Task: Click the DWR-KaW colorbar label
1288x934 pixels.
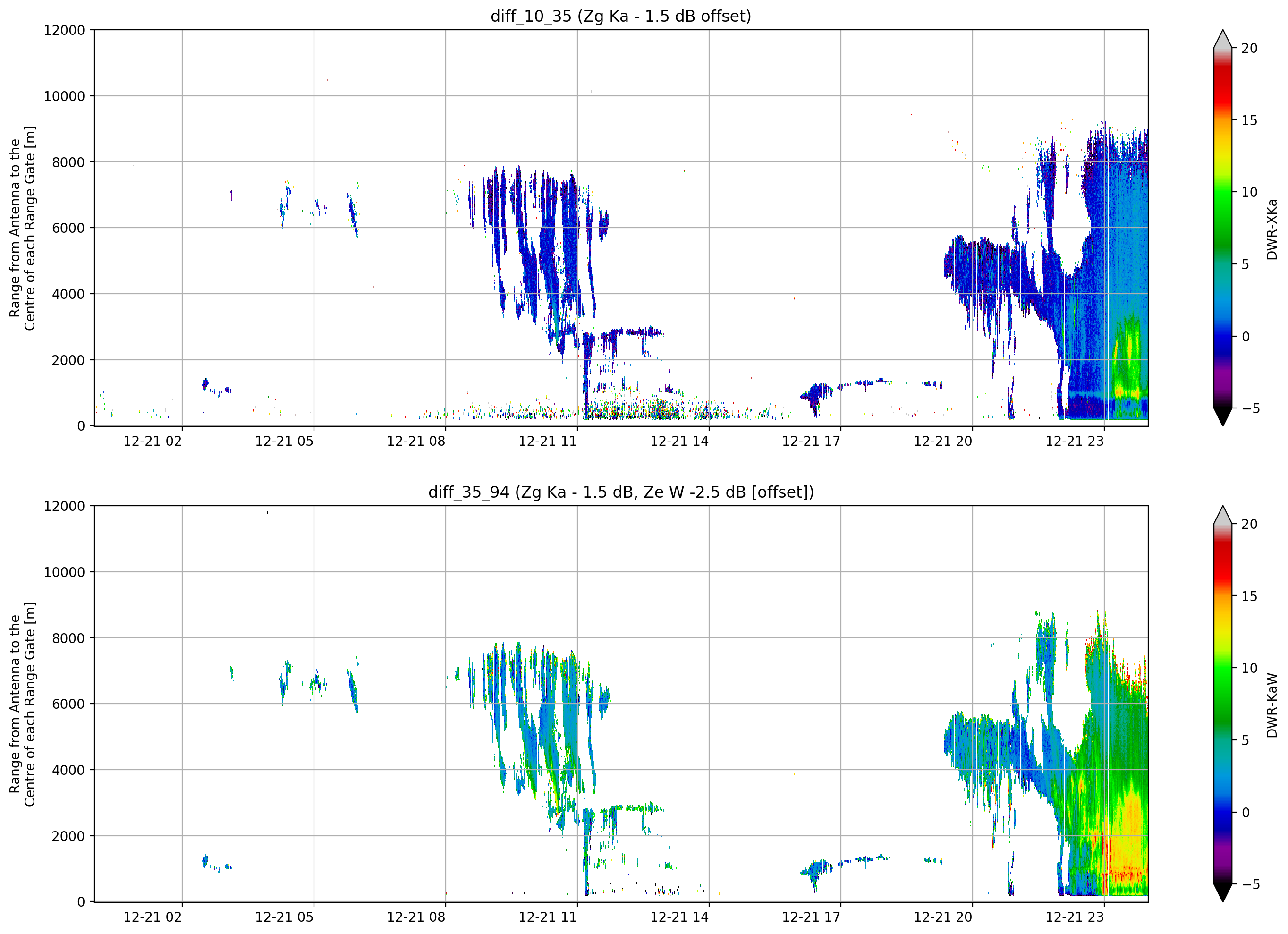Action: click(x=1272, y=705)
